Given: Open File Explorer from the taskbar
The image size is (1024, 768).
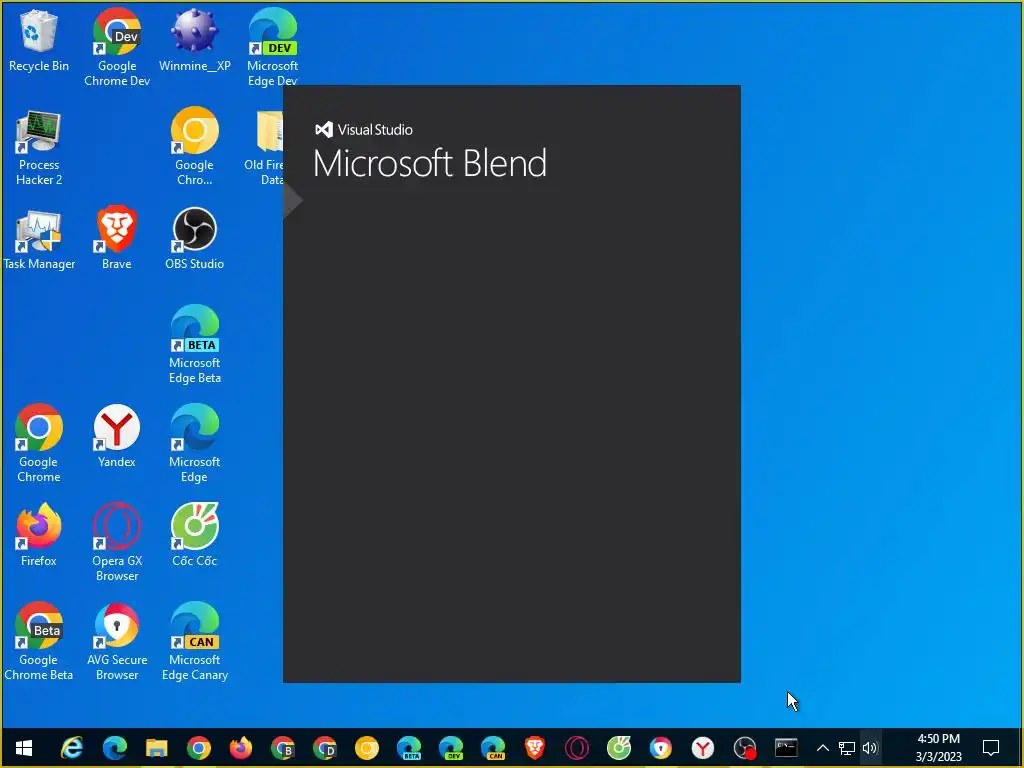Looking at the screenshot, I should pos(157,748).
